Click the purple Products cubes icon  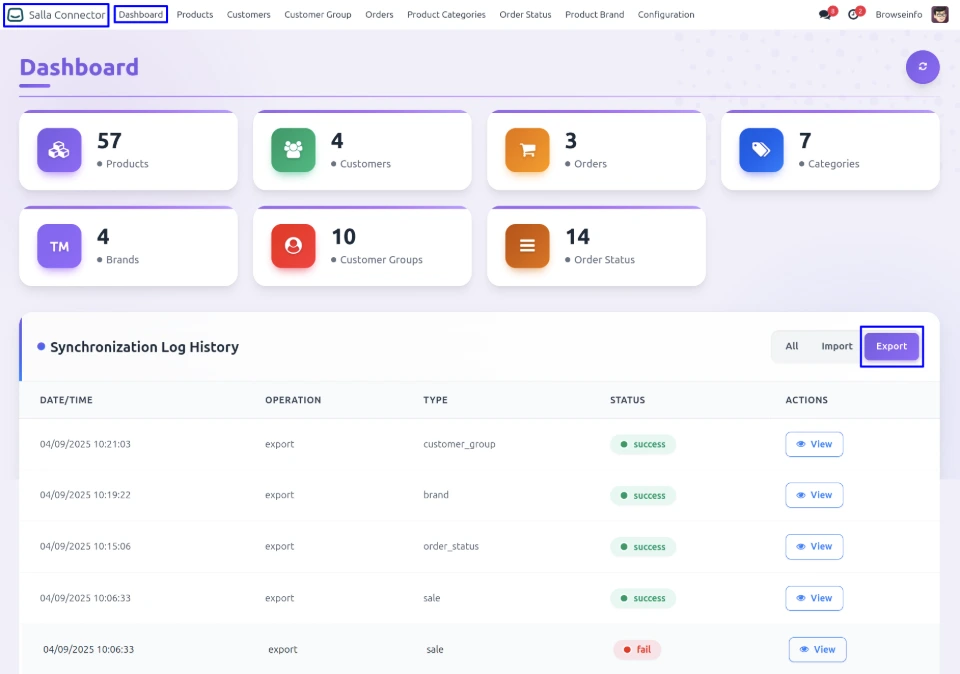click(x=59, y=150)
